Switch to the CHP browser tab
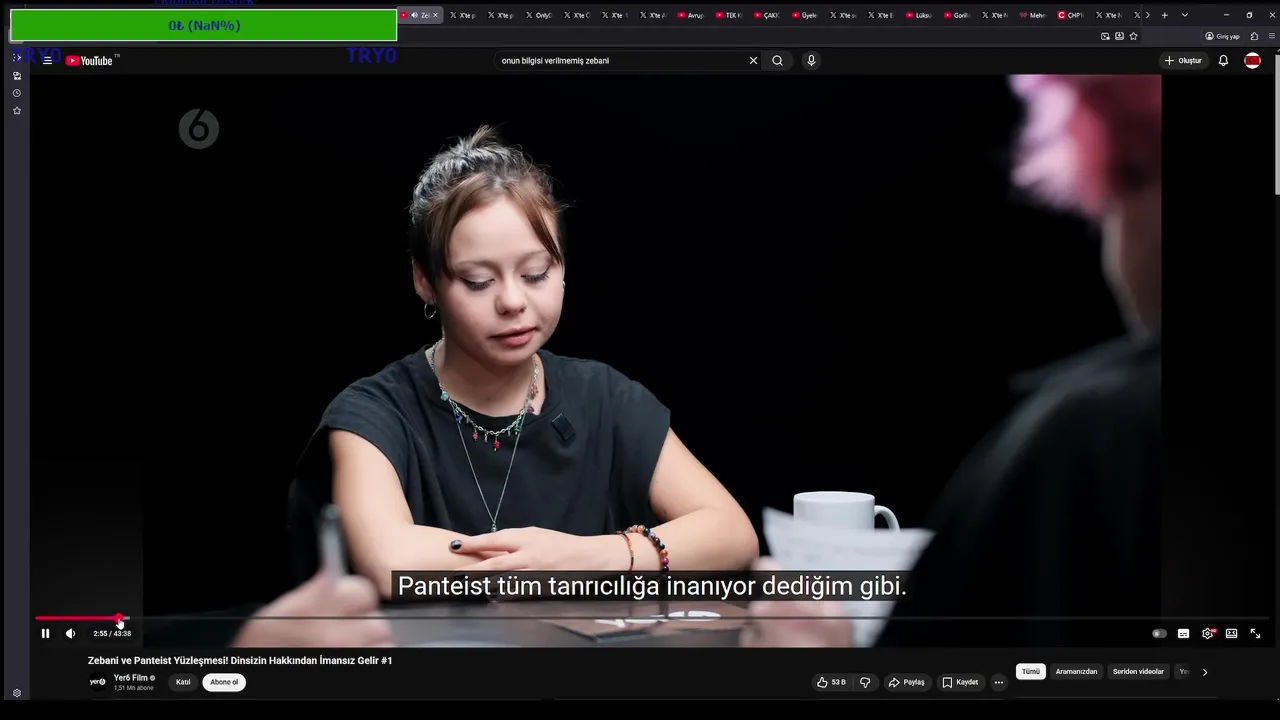Screen dimensions: 1280x720 pos(1071,15)
